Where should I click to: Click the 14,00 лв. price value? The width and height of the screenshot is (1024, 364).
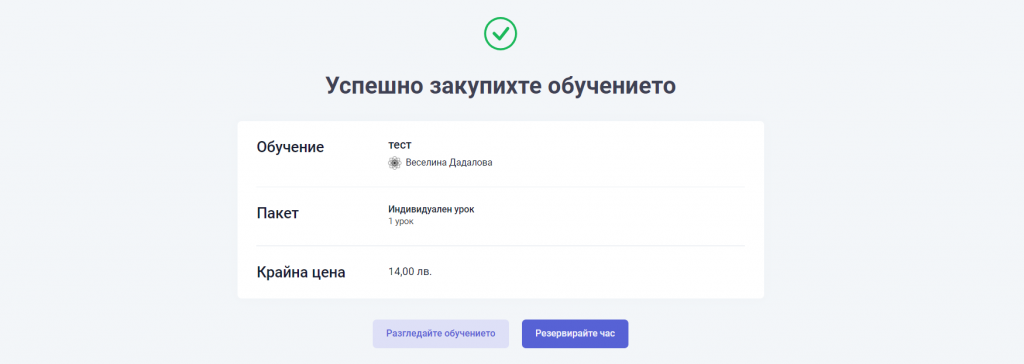click(410, 272)
